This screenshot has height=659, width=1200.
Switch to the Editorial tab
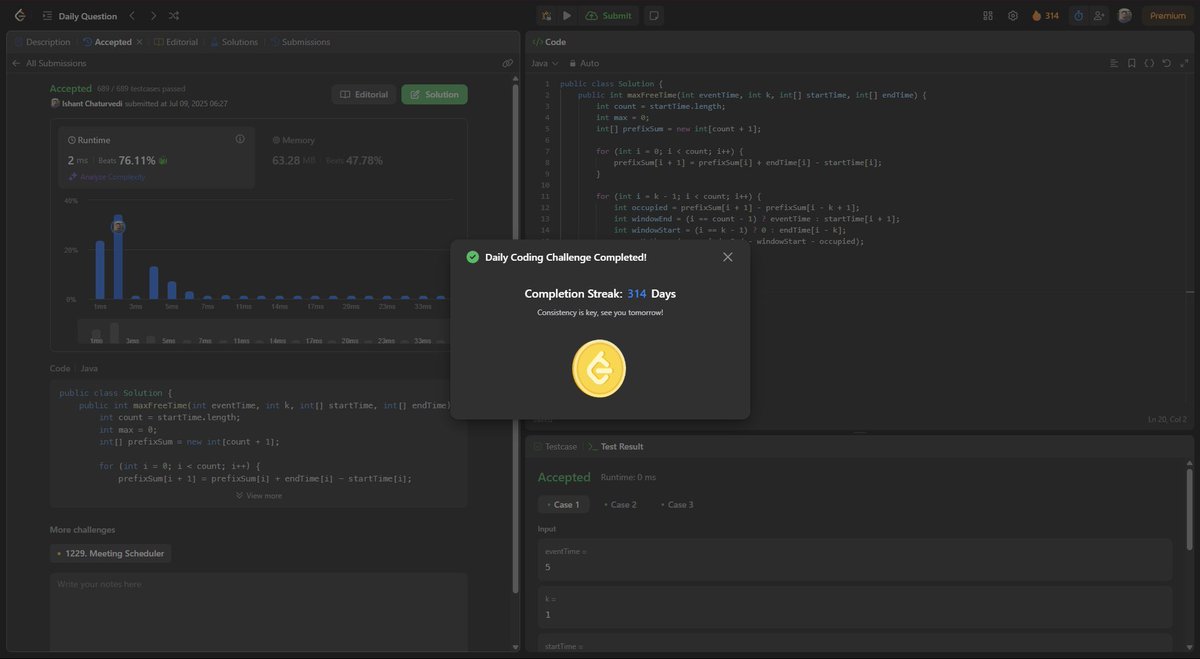[x=176, y=42]
